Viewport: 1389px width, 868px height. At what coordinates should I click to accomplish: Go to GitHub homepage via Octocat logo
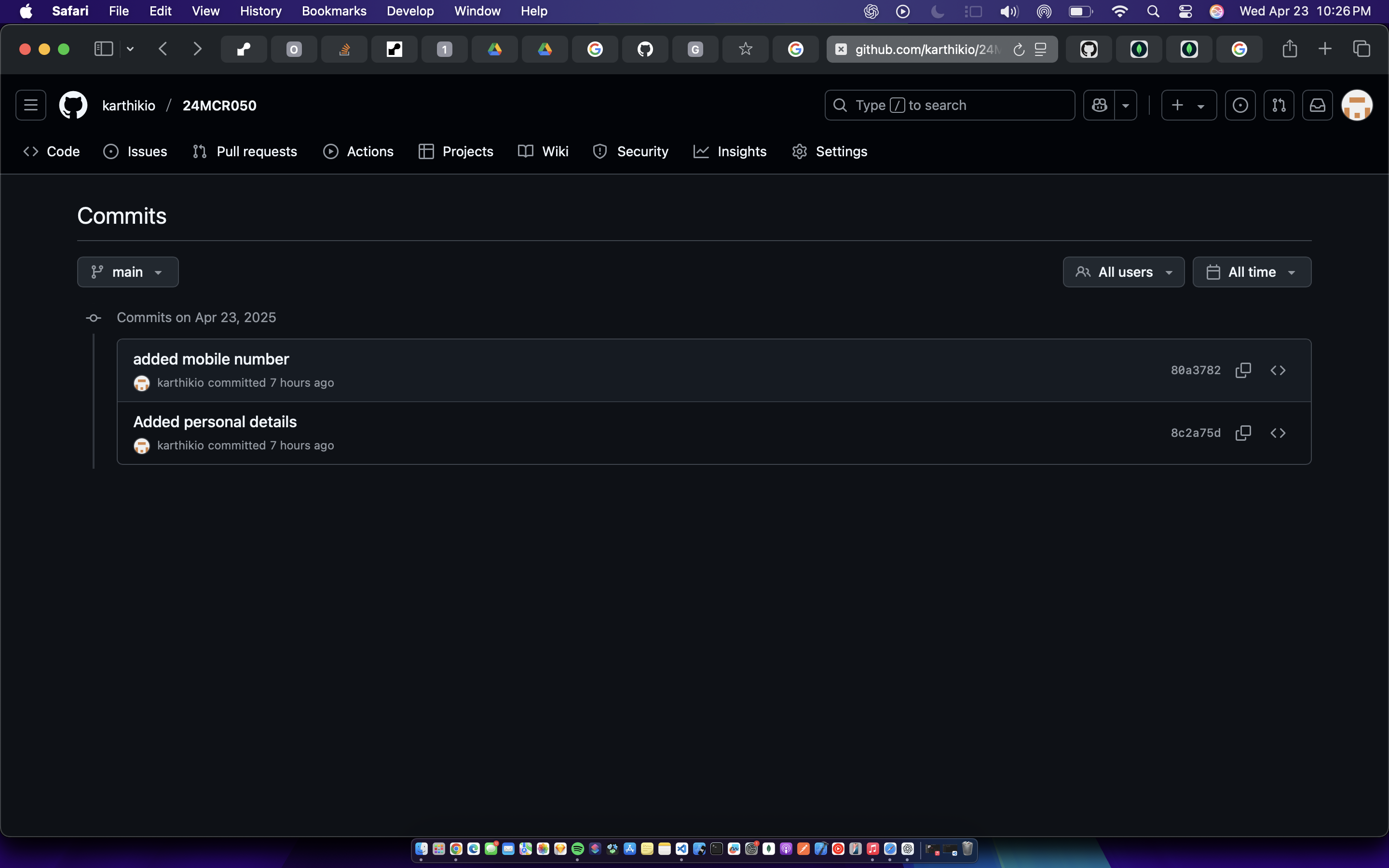[73, 105]
